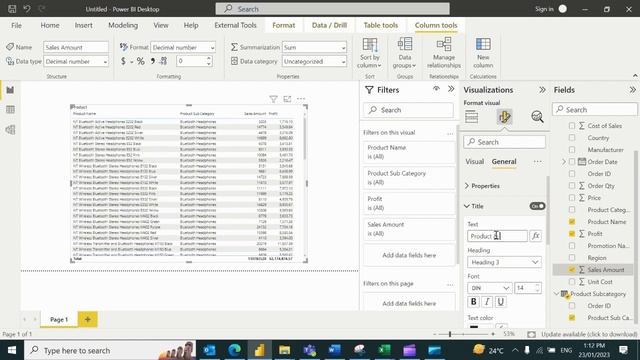The height and width of the screenshot is (360, 640).
Task: Uncheck the Sales Amount field checkbox
Action: (572, 269)
